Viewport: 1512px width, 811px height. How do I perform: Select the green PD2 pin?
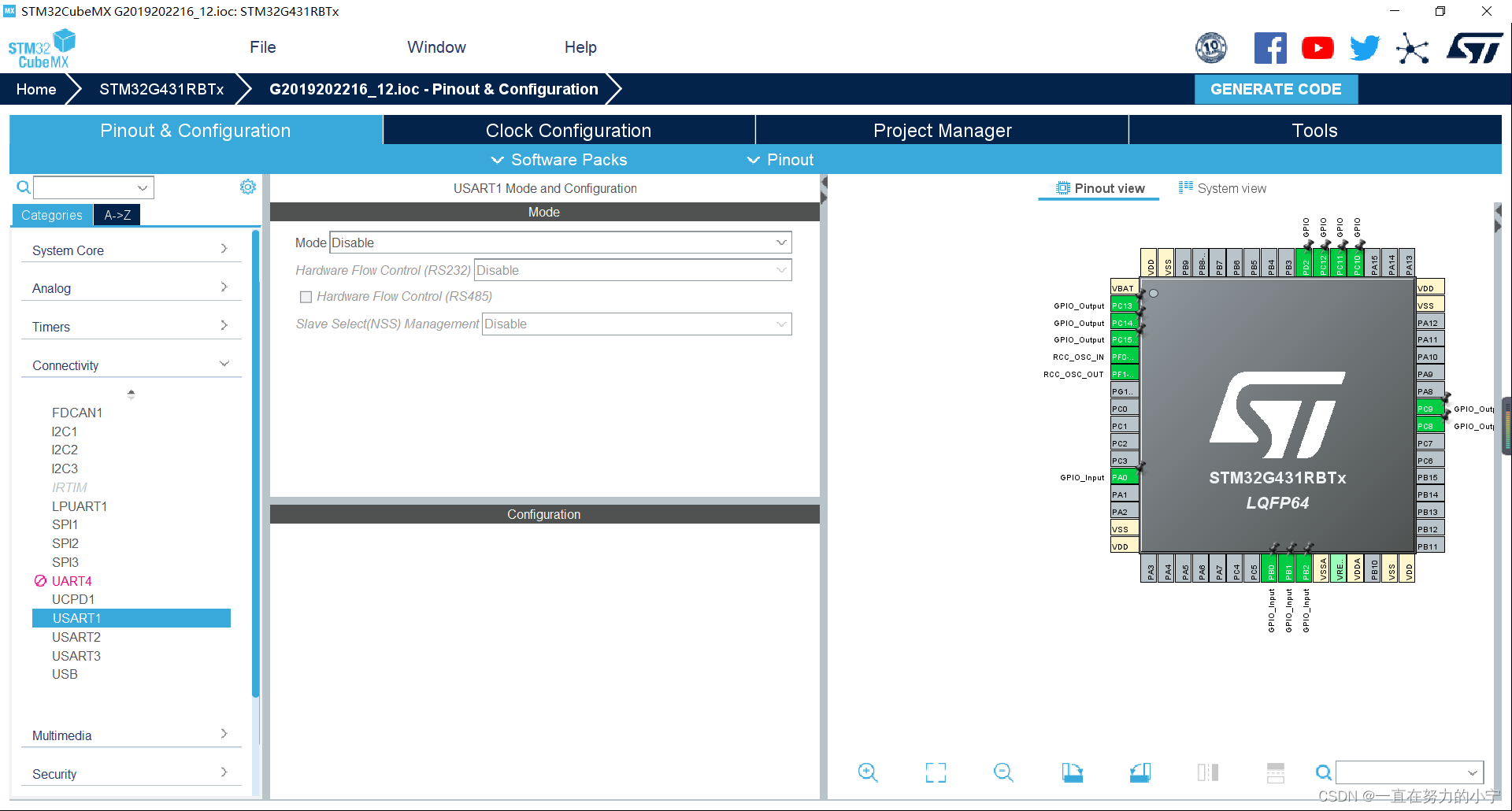pyautogui.click(x=1306, y=262)
